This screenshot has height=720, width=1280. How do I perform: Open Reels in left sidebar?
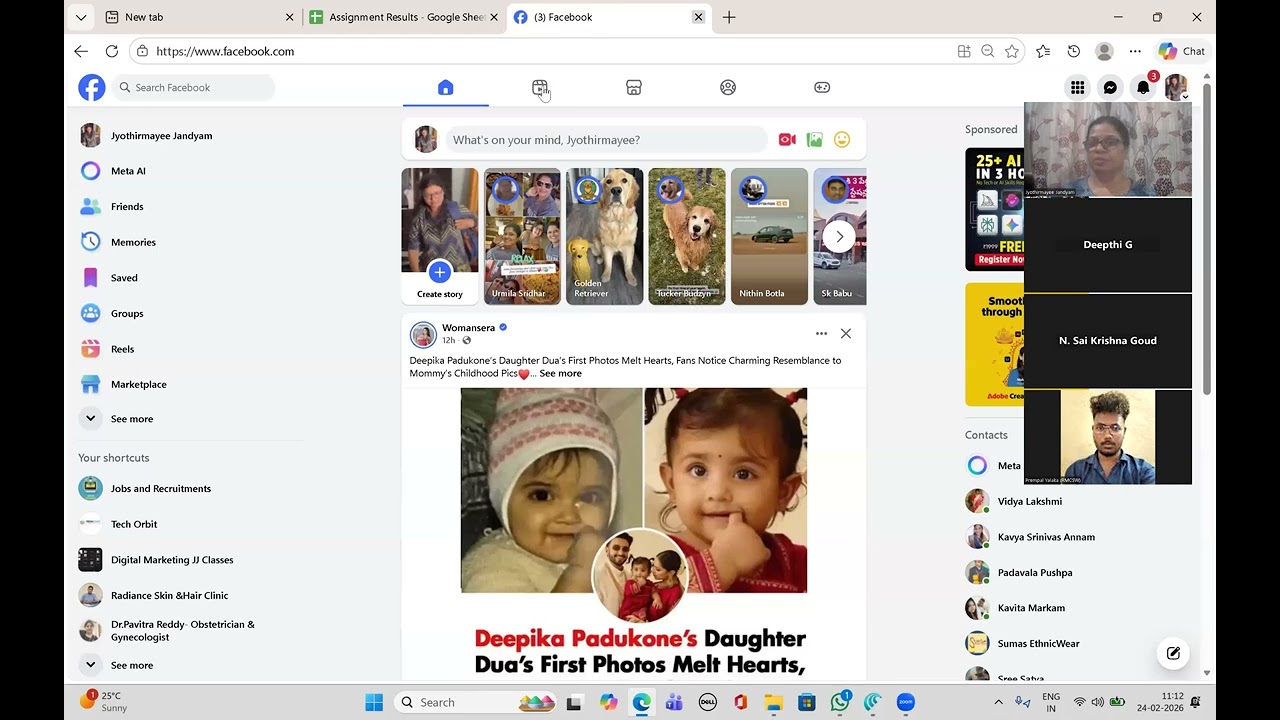tap(122, 349)
